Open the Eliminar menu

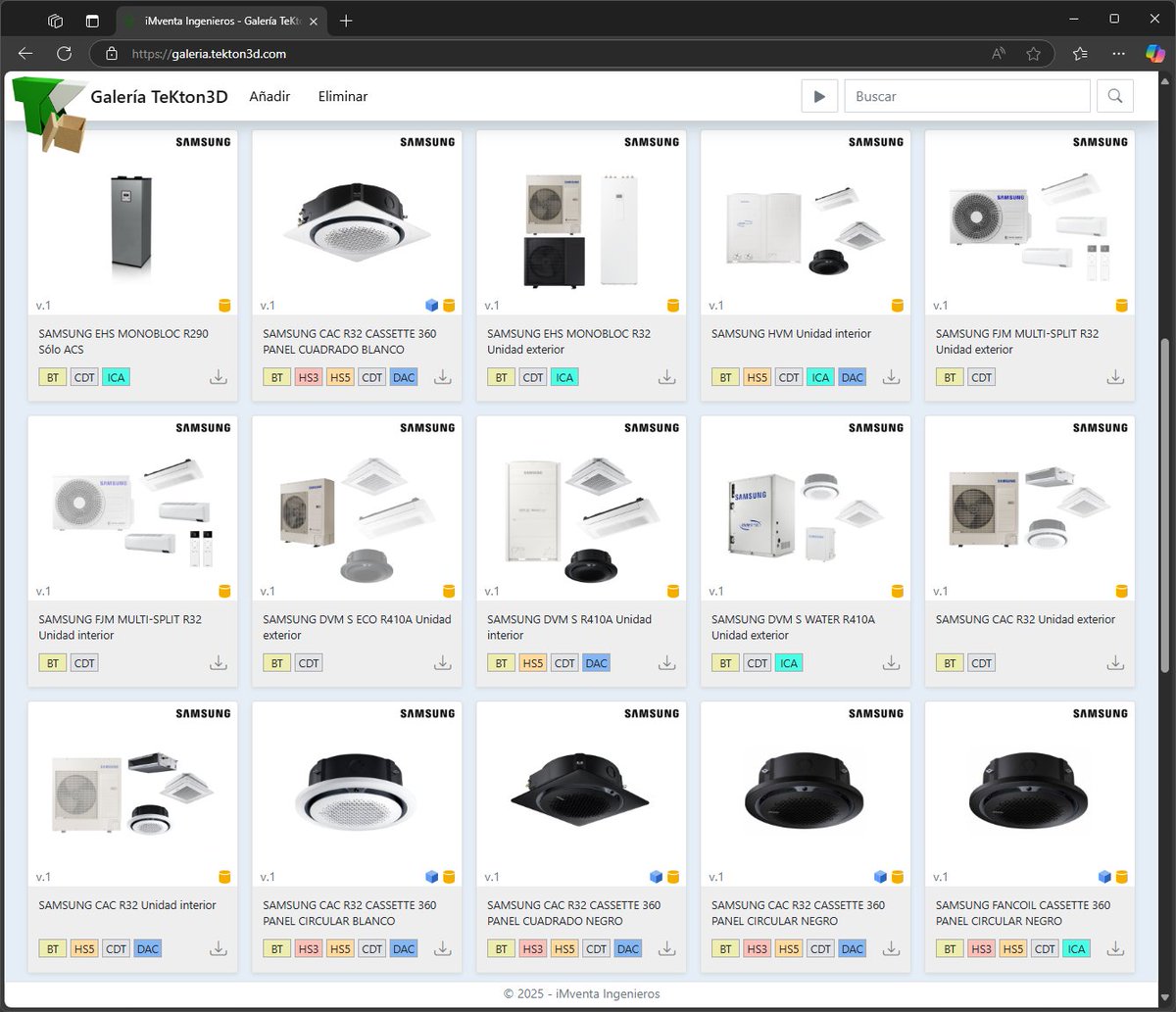click(343, 96)
